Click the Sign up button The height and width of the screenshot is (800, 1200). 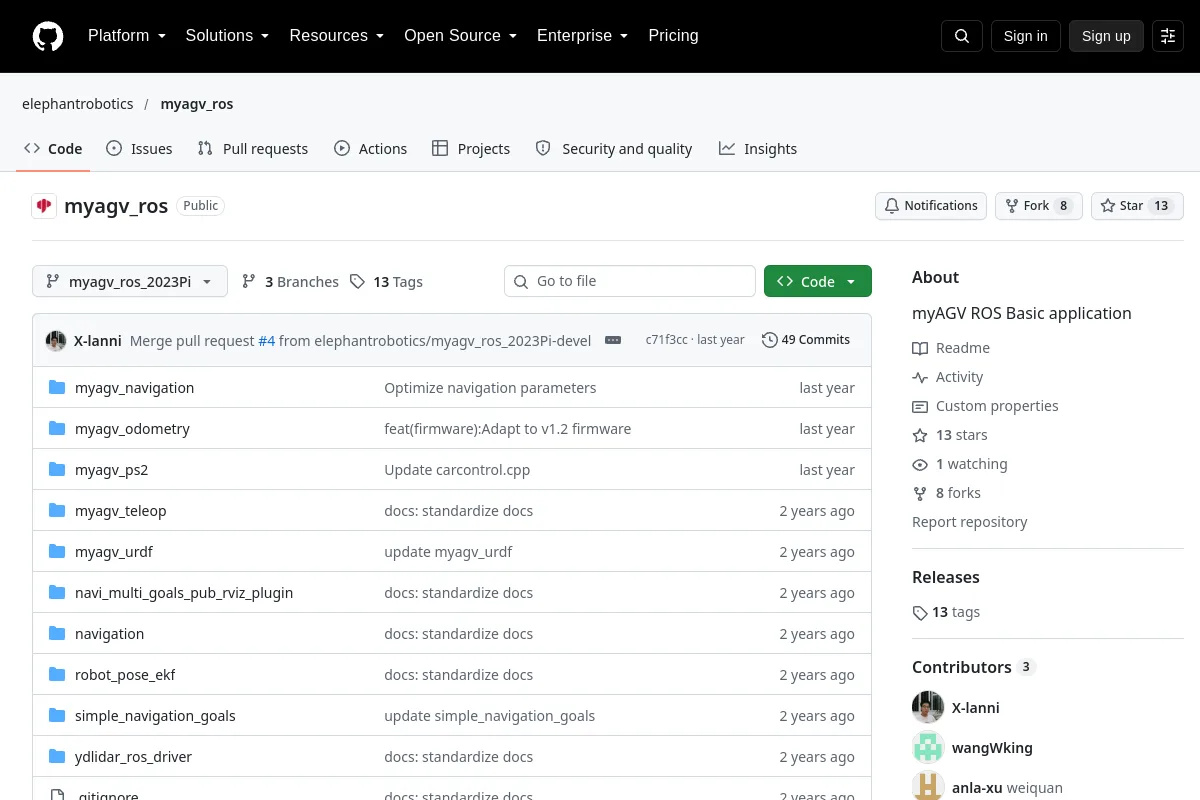tap(1106, 36)
